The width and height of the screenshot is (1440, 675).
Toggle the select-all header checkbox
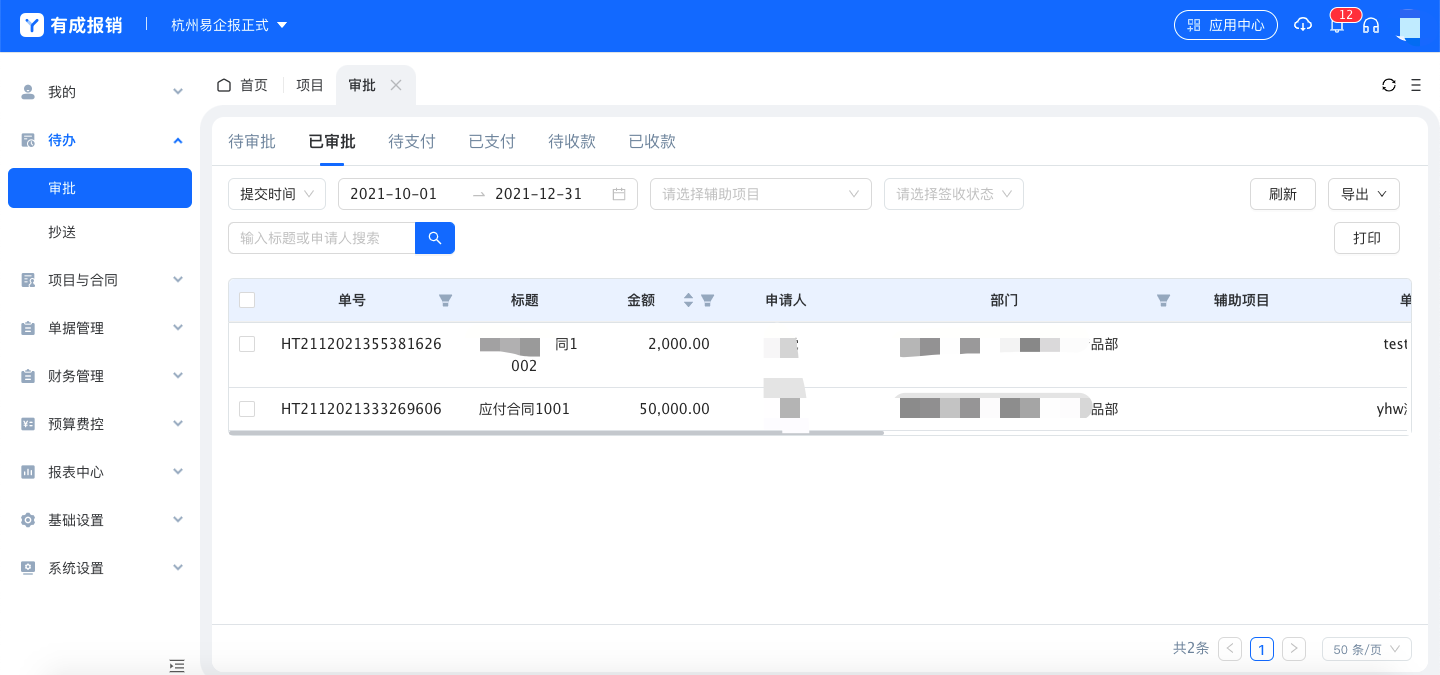247,300
